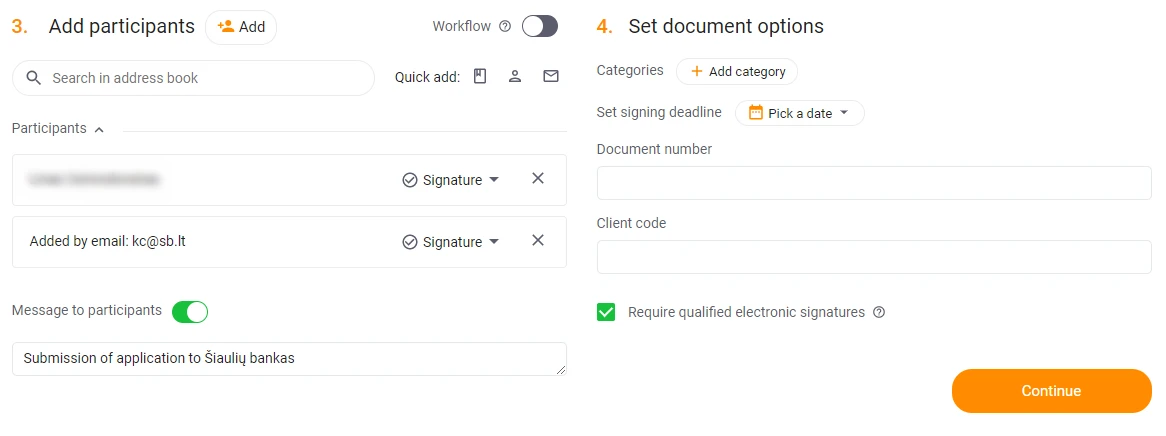Open Signature dropdown for kc@sb.lt participant
The image size is (1166, 436).
pos(451,242)
